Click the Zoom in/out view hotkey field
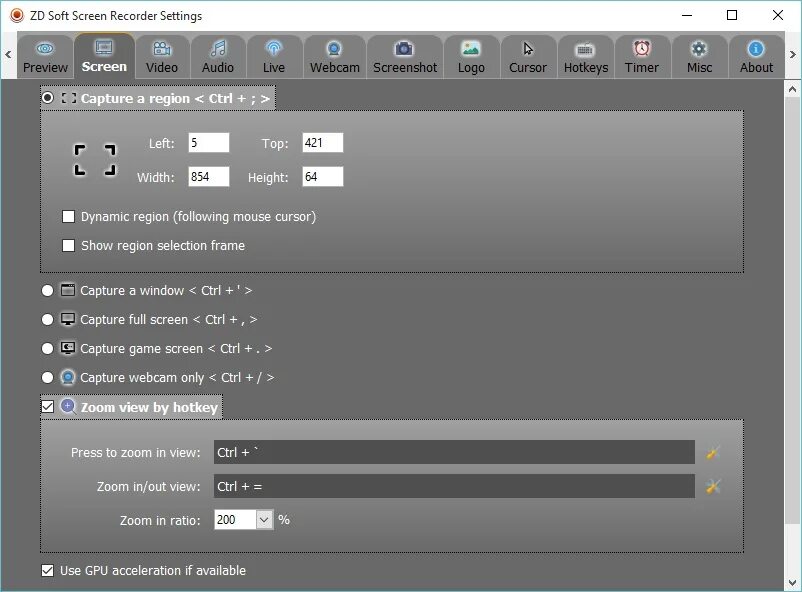The image size is (802, 592). [x=454, y=486]
